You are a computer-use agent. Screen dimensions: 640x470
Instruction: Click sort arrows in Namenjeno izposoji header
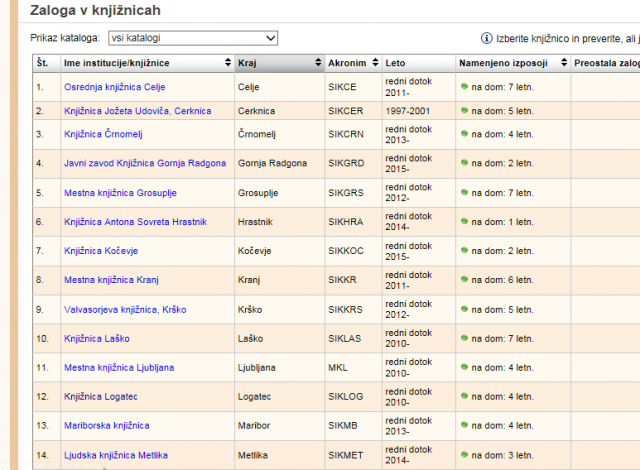pyautogui.click(x=562, y=64)
